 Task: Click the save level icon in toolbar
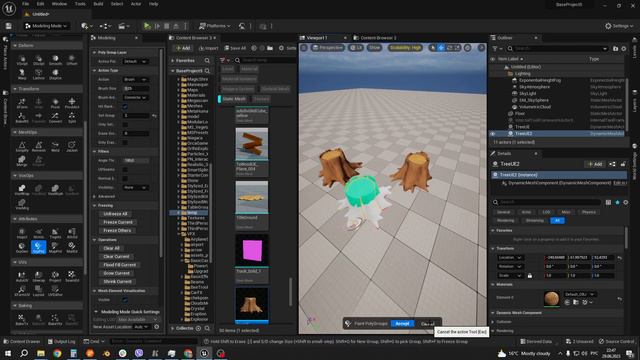pos(9,26)
